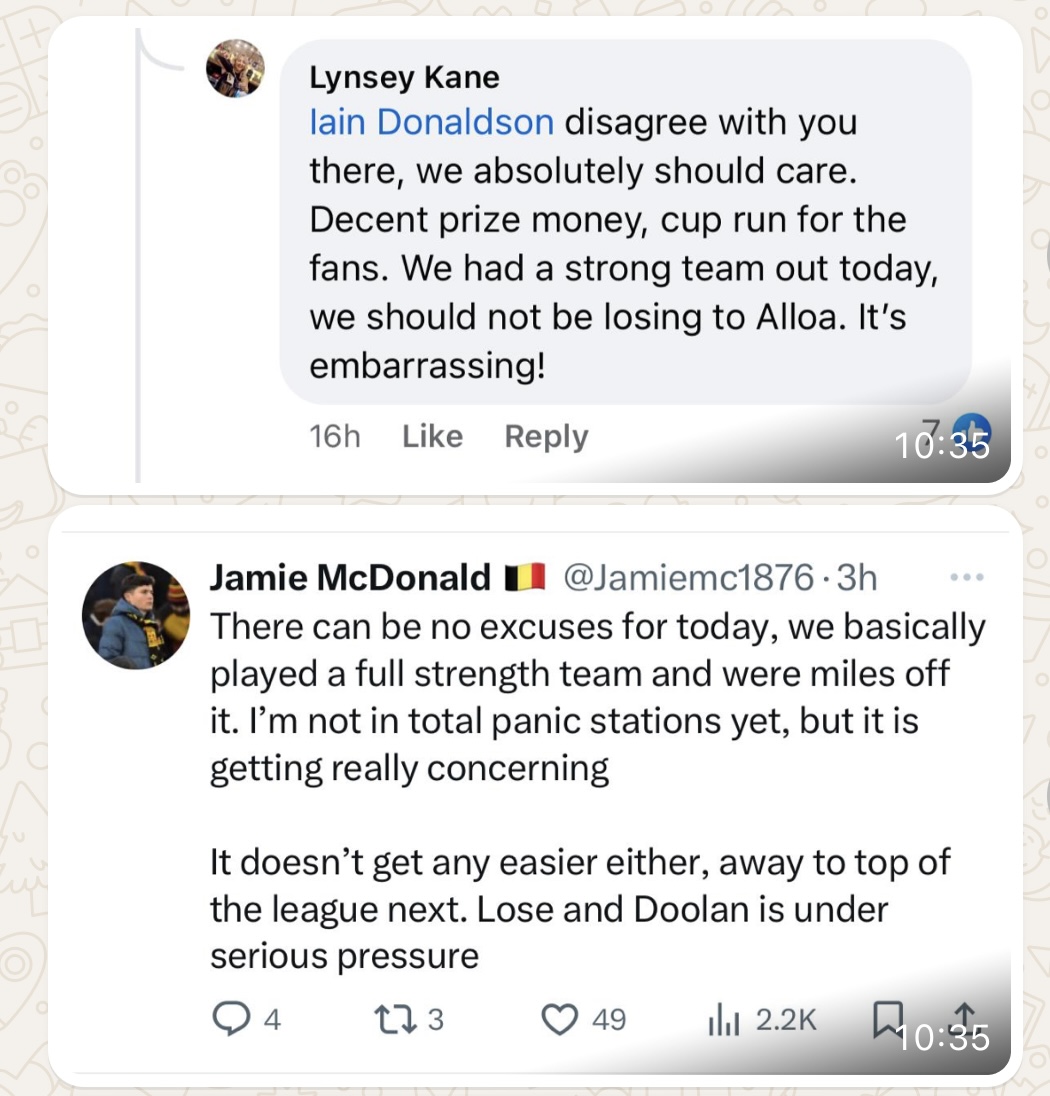Like Lynsey Kane's comment

tap(432, 436)
